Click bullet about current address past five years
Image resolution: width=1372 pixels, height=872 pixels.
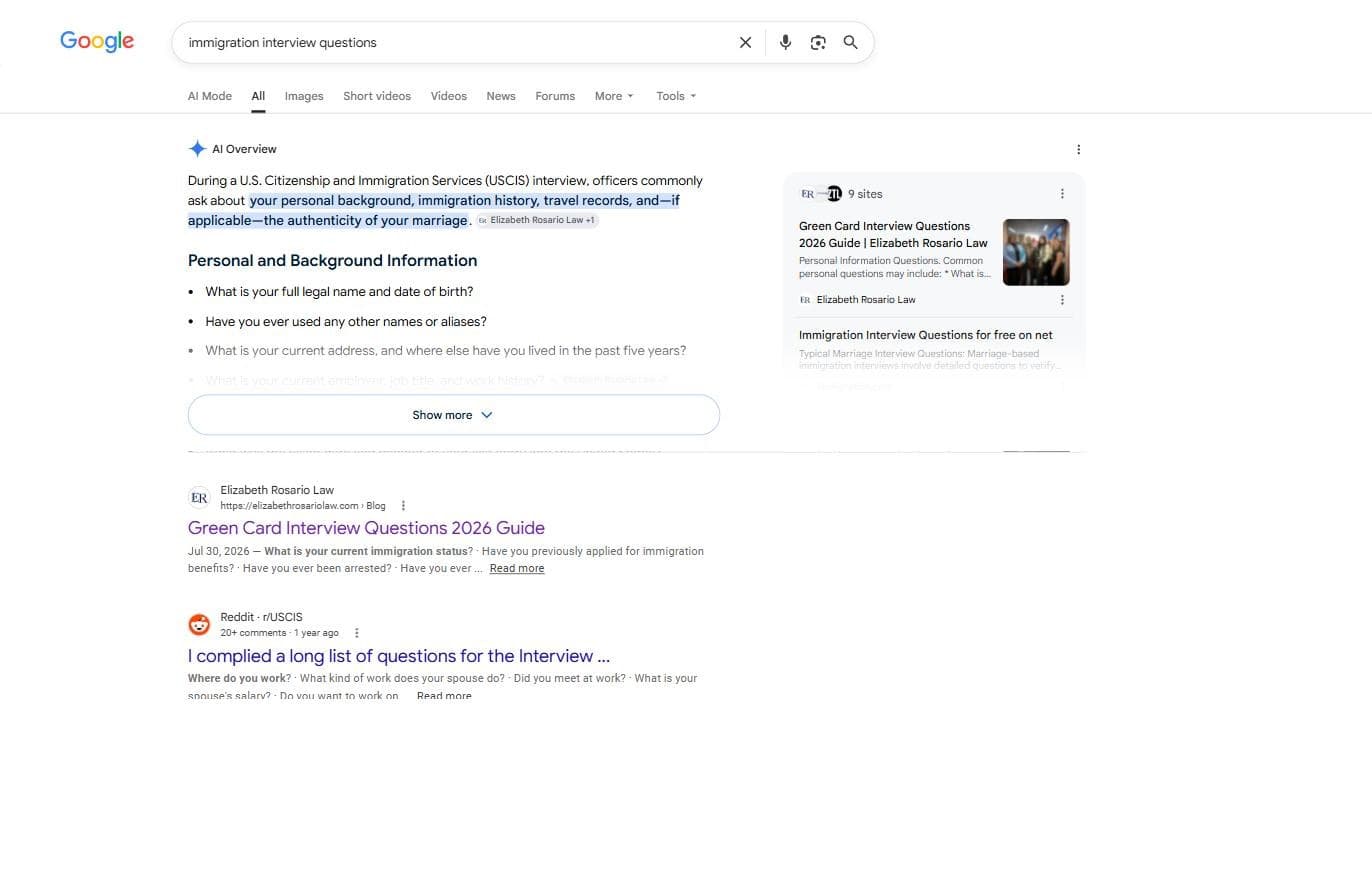pos(446,351)
